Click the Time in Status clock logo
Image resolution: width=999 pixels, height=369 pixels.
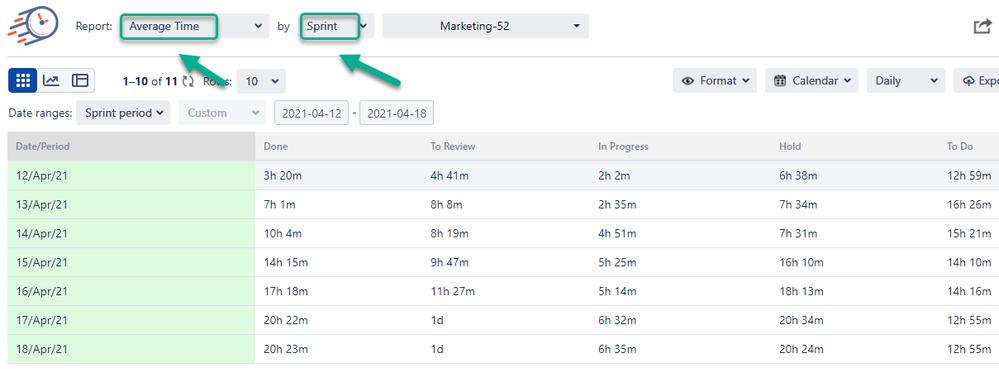(32, 27)
